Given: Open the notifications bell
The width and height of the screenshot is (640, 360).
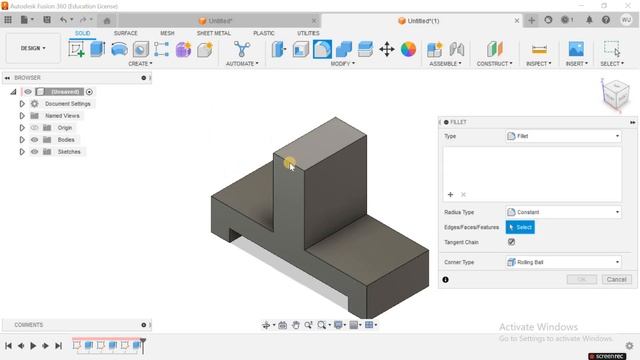Looking at the screenshot, I should [x=589, y=20].
